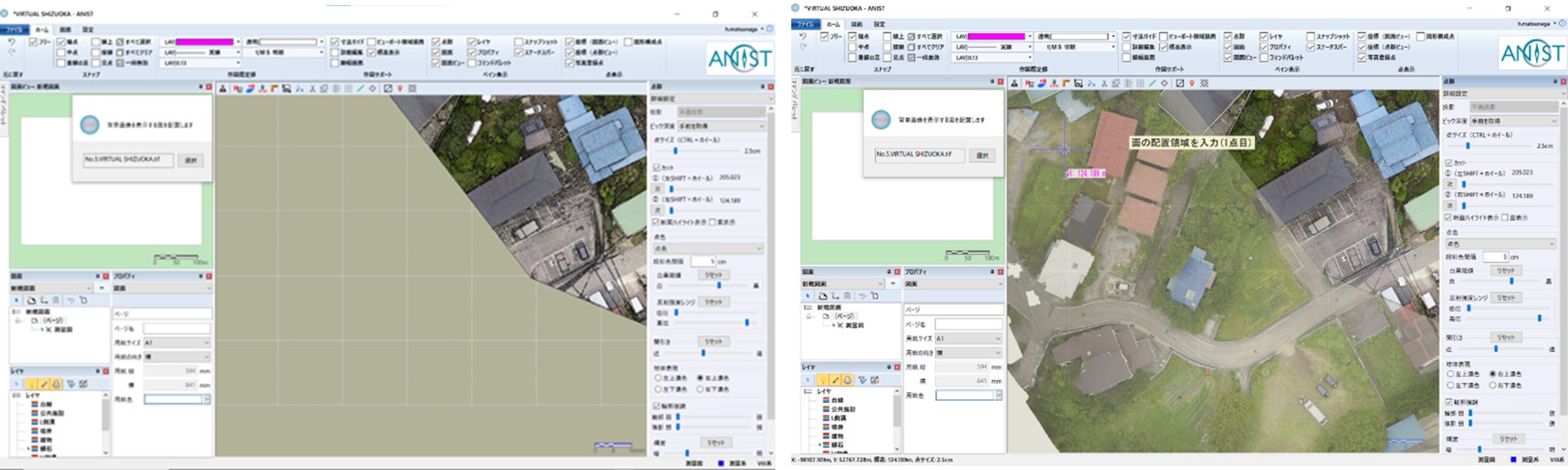Click the light bulb icon in right window layer panel
The height and width of the screenshot is (470, 1568).
click(x=823, y=380)
